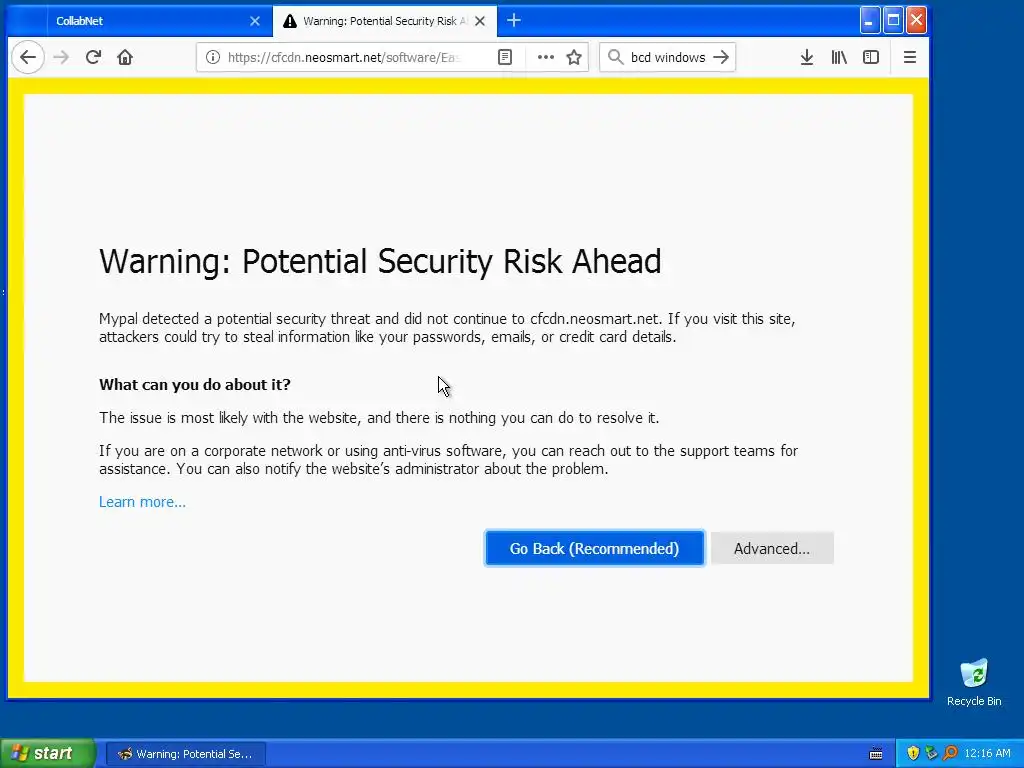The width and height of the screenshot is (1024, 768).
Task: Close the CollabNet tab
Action: click(255, 21)
